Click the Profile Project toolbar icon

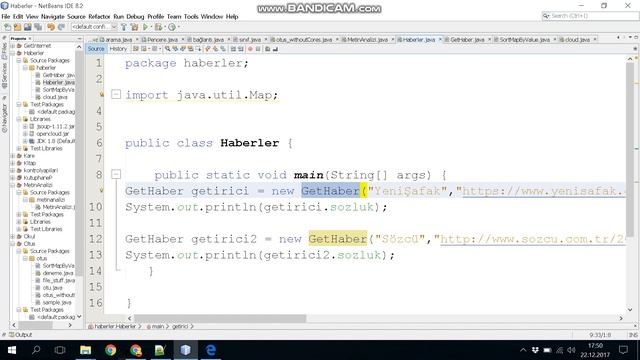click(172, 27)
